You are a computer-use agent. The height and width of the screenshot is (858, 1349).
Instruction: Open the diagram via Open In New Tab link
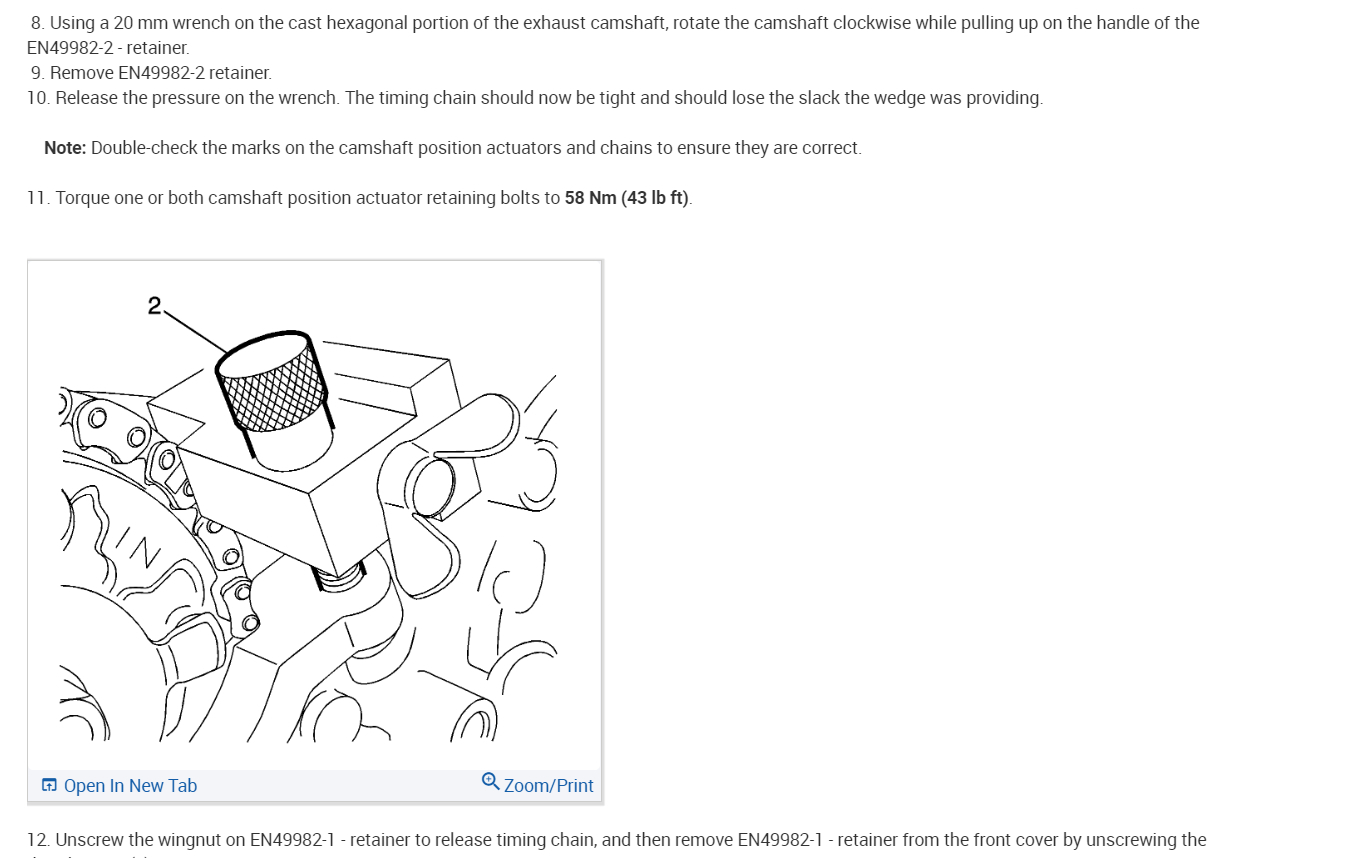click(119, 786)
